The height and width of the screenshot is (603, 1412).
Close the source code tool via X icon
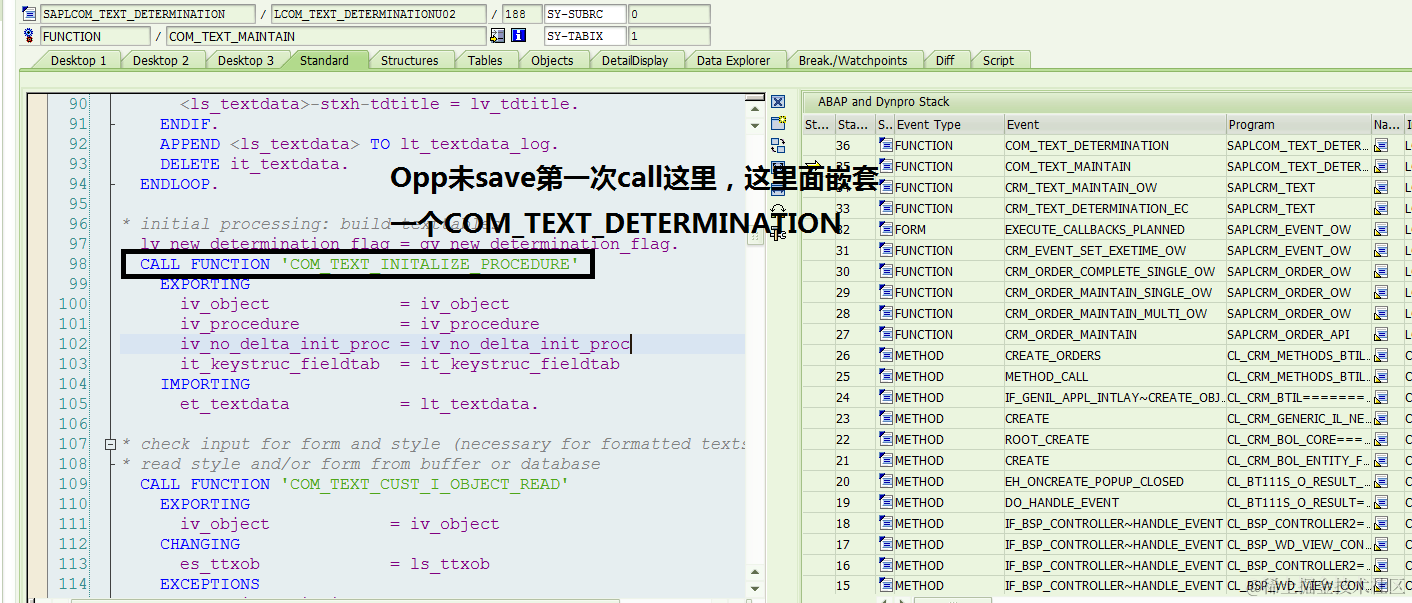coord(778,102)
